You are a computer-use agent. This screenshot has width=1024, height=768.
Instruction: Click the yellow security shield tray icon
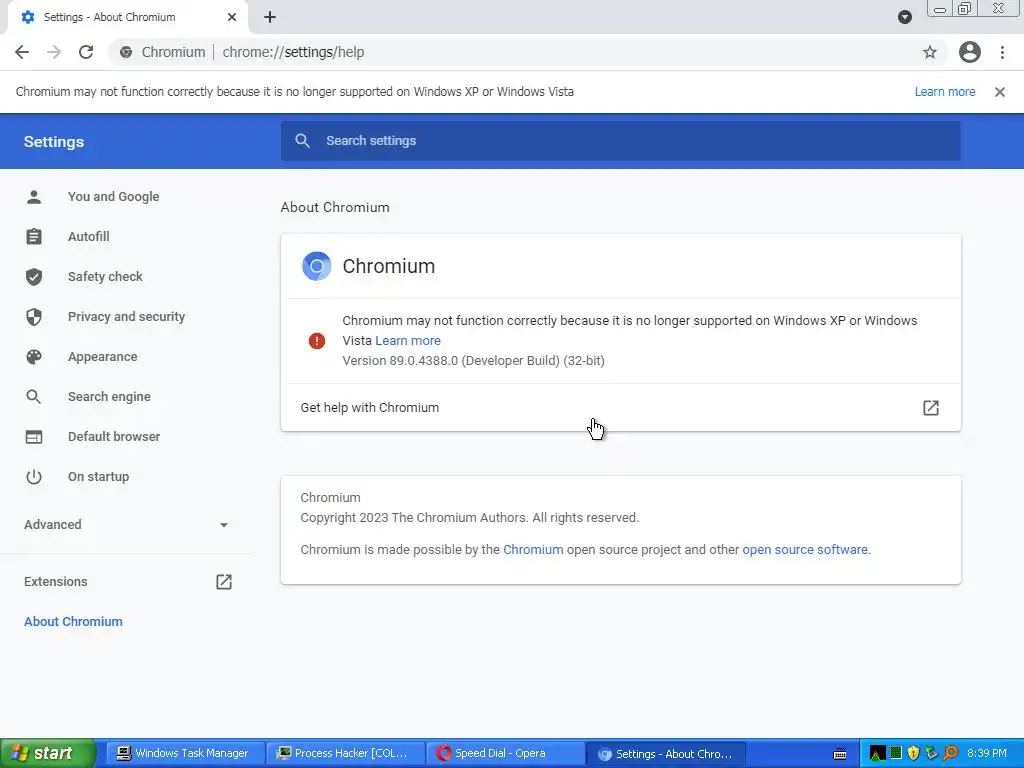914,753
